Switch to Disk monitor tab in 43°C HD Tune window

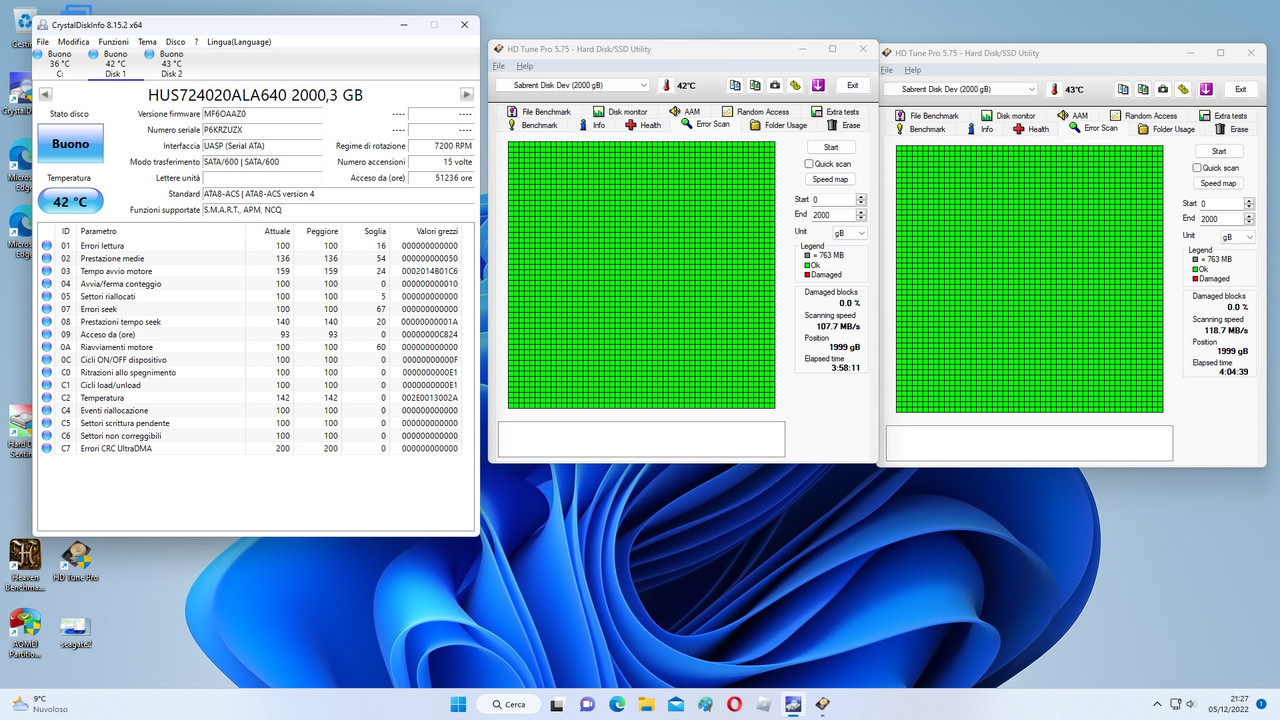pyautogui.click(x=1007, y=116)
